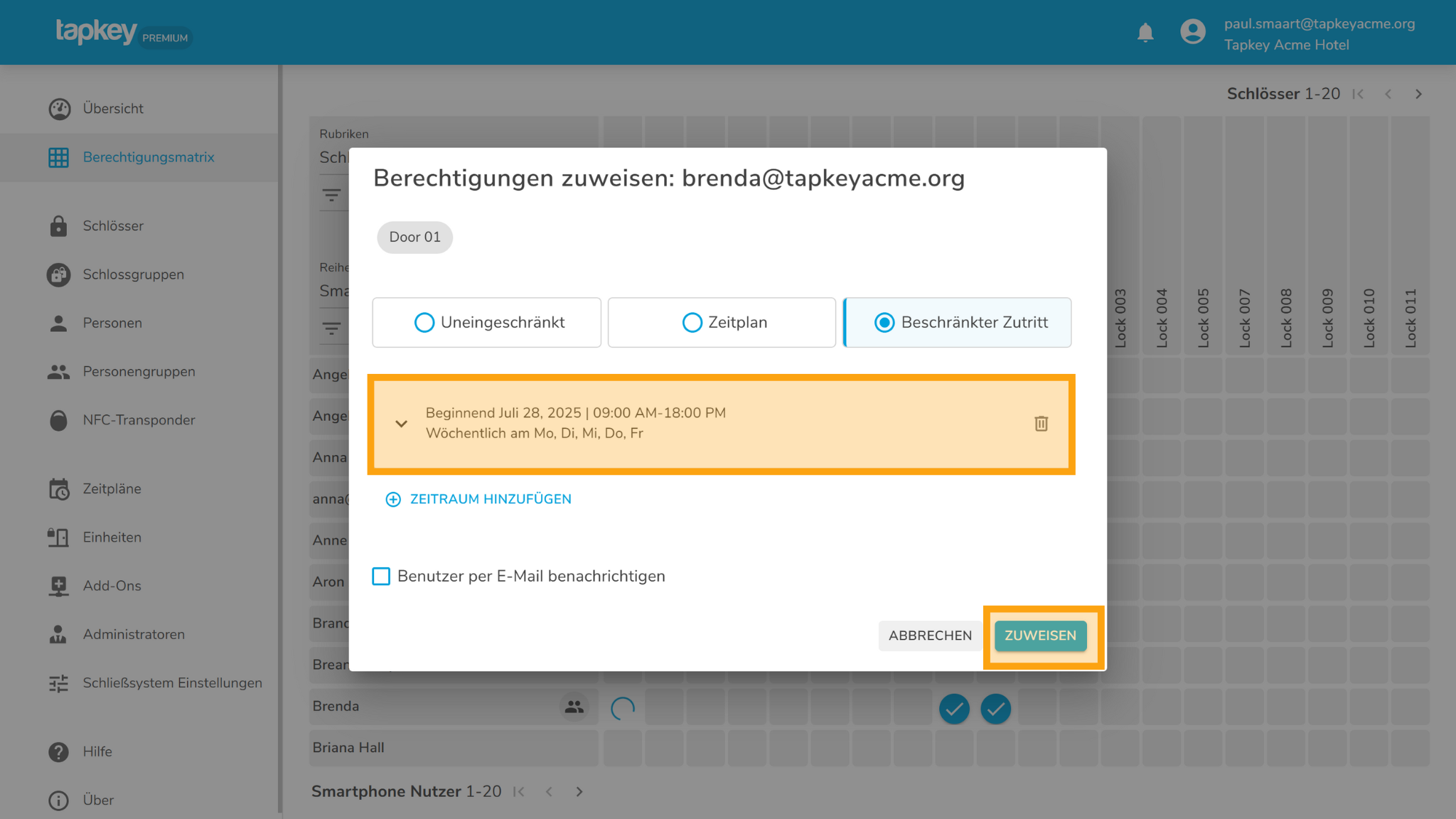1456x819 pixels.
Task: Click the Zeitpläne calendar icon
Action: coord(58,489)
